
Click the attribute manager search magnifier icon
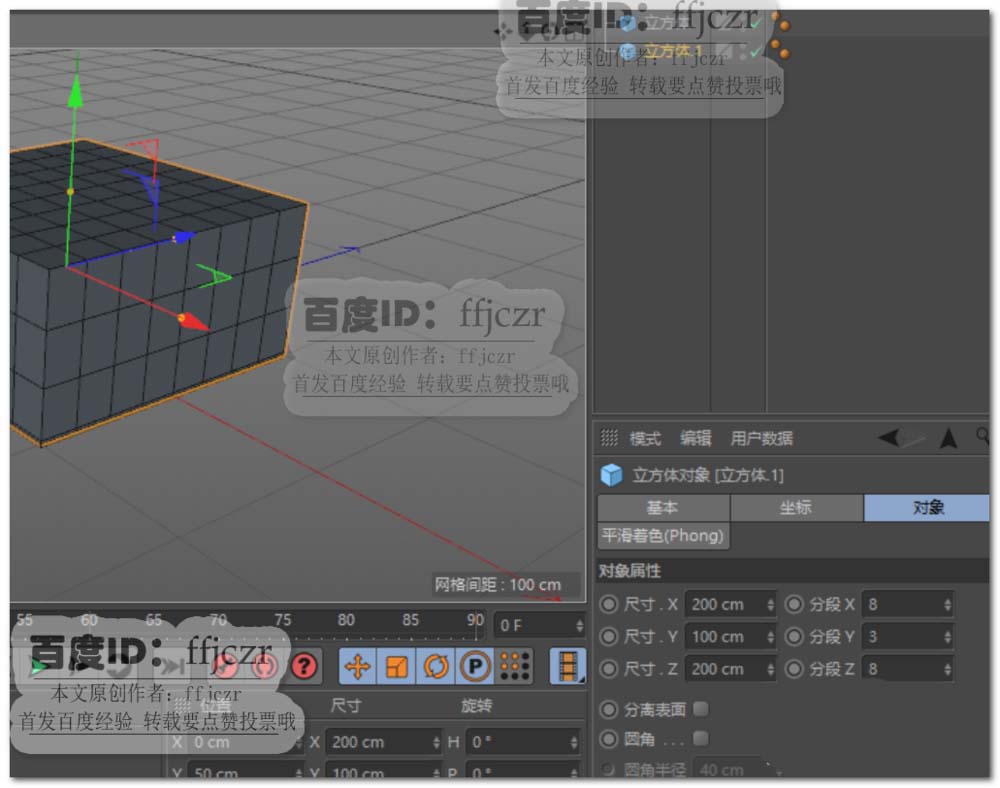[983, 437]
